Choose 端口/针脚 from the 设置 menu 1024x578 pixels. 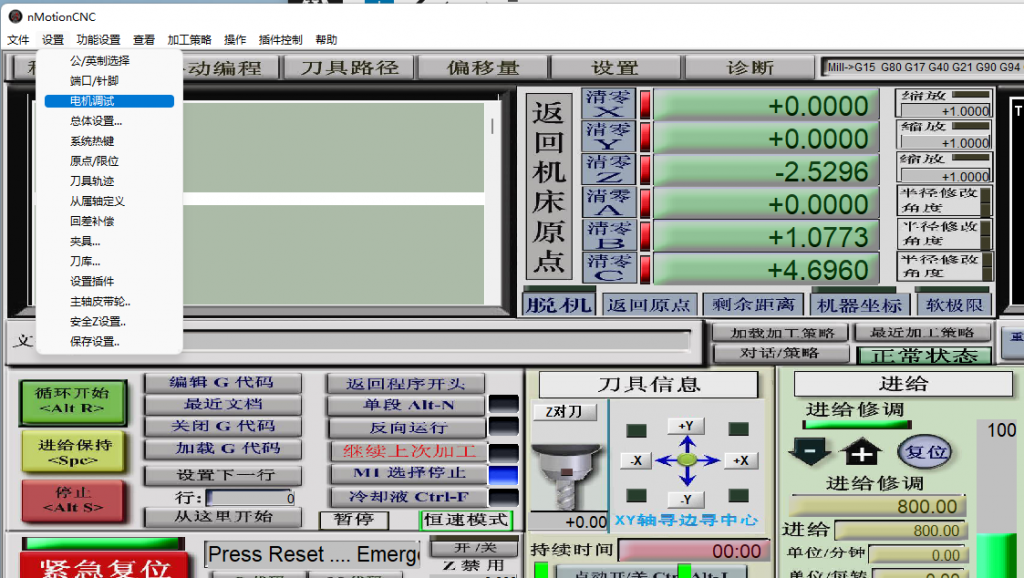109,81
